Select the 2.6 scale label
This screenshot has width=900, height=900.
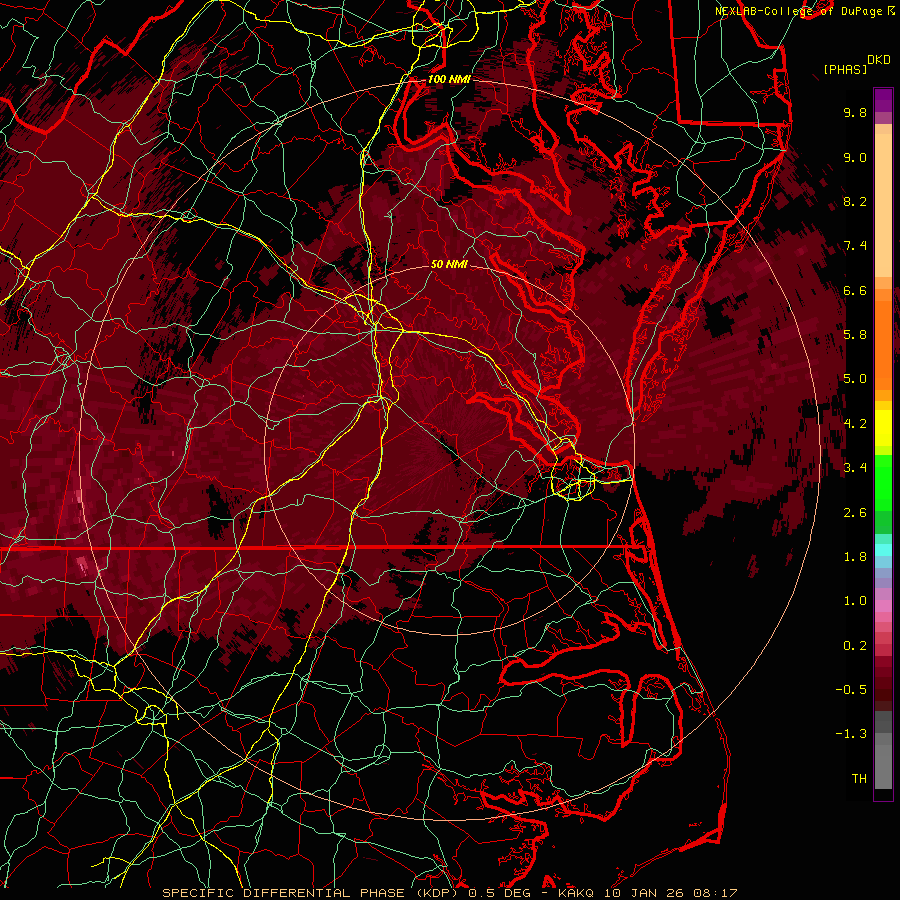[855, 513]
